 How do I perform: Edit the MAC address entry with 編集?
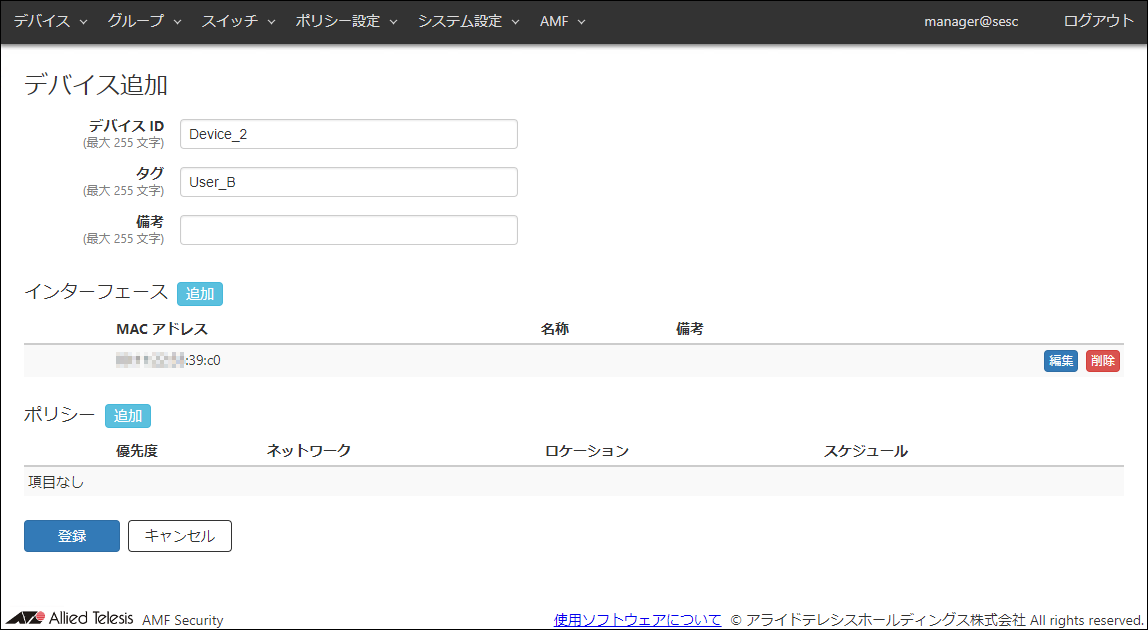click(x=1060, y=361)
